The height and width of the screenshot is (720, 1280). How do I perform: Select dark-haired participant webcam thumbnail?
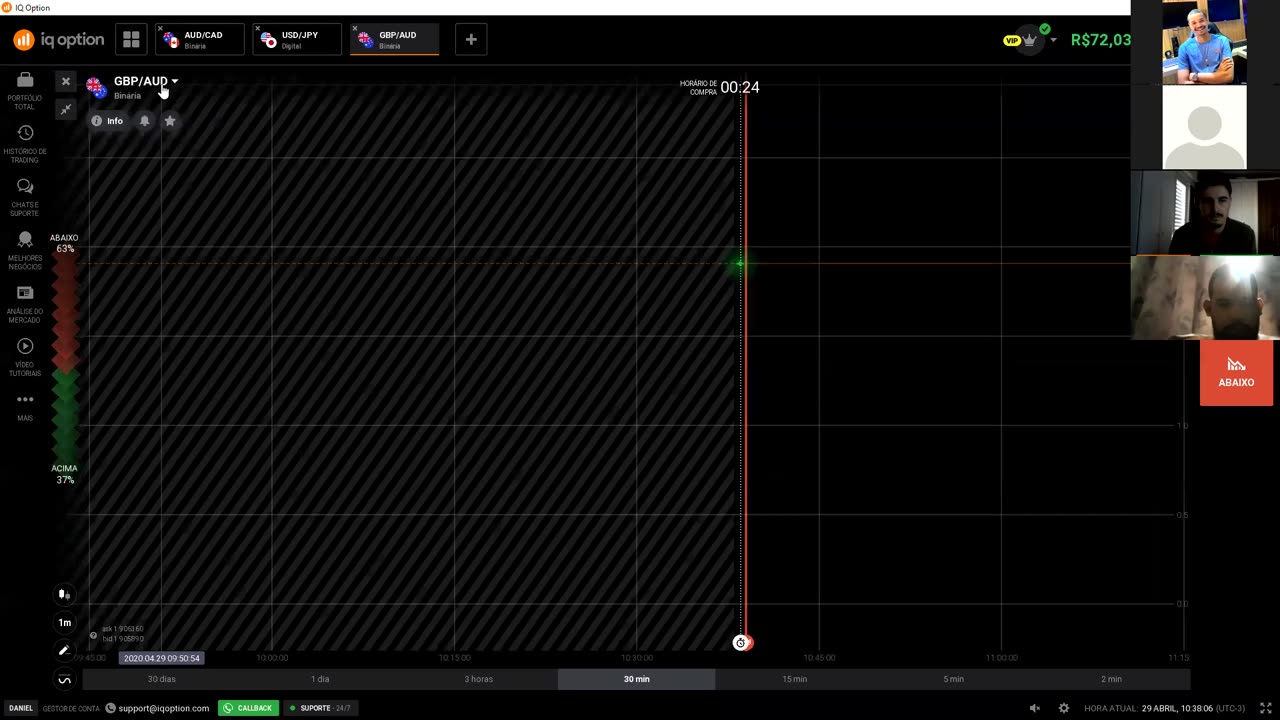1205,213
